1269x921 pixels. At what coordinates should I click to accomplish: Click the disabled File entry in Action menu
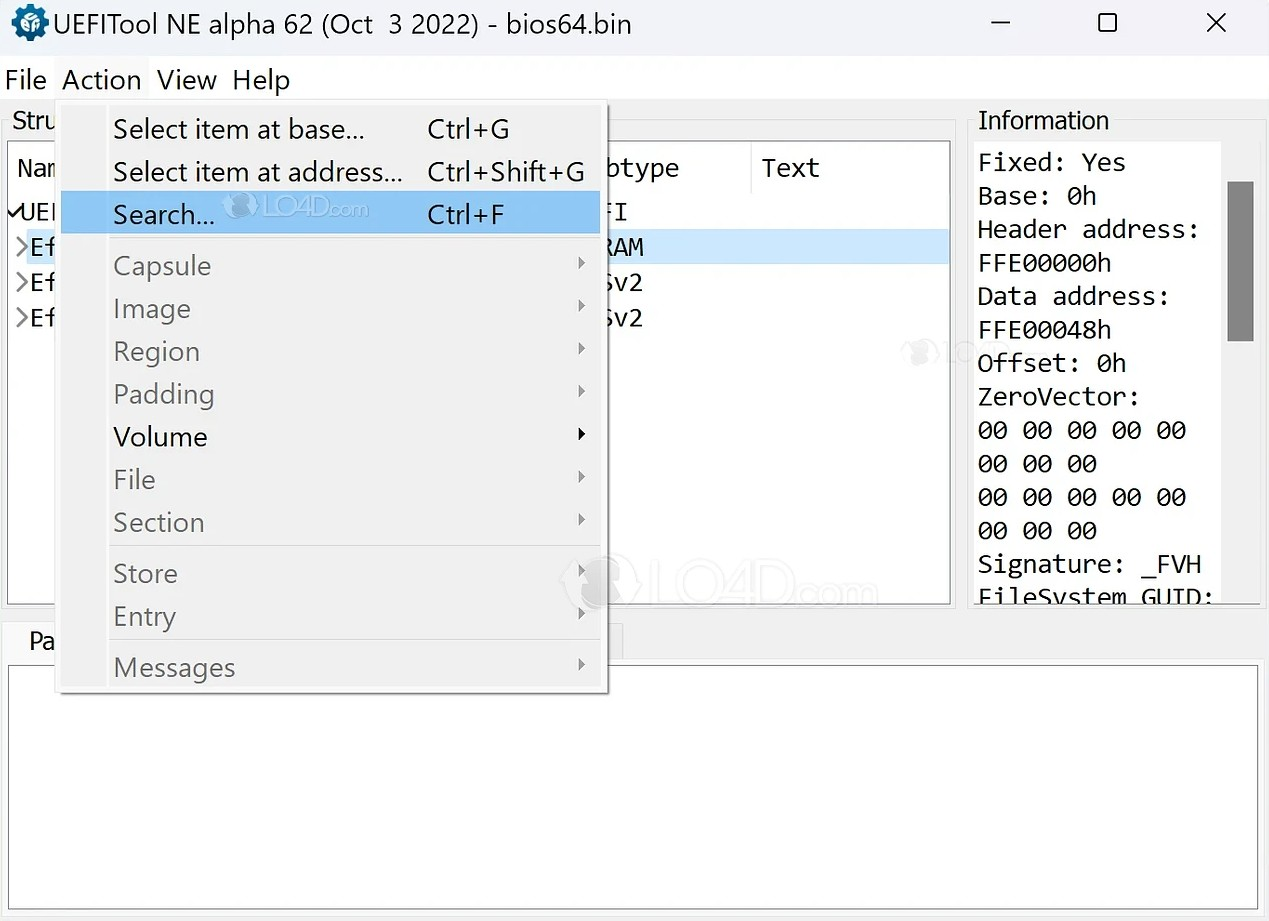tap(330, 480)
